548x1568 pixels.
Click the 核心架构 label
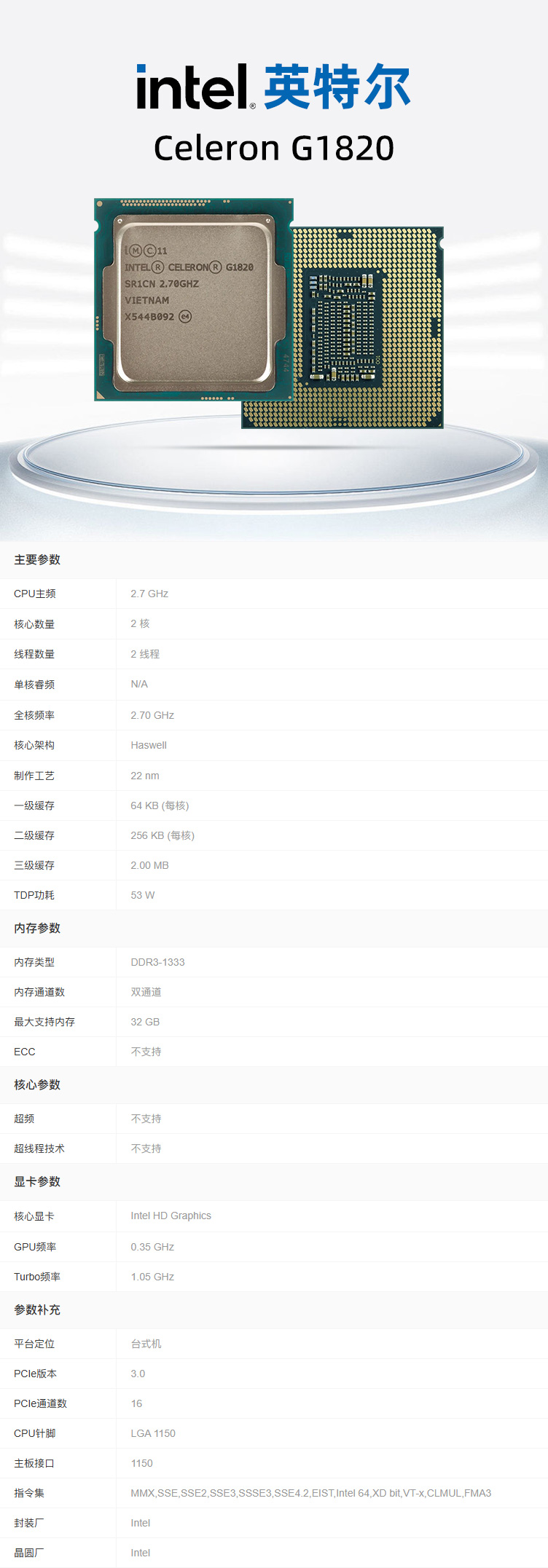click(34, 745)
